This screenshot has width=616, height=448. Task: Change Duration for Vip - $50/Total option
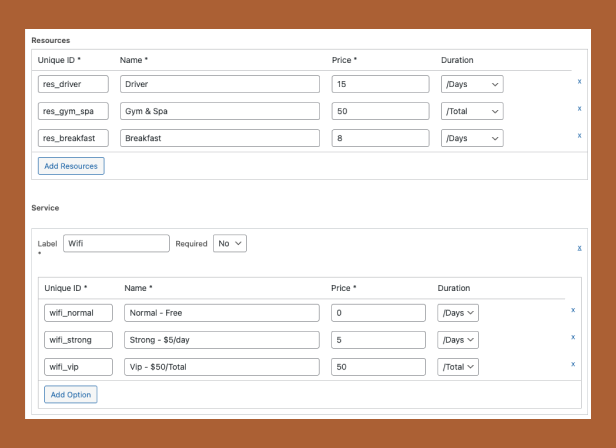(x=458, y=367)
